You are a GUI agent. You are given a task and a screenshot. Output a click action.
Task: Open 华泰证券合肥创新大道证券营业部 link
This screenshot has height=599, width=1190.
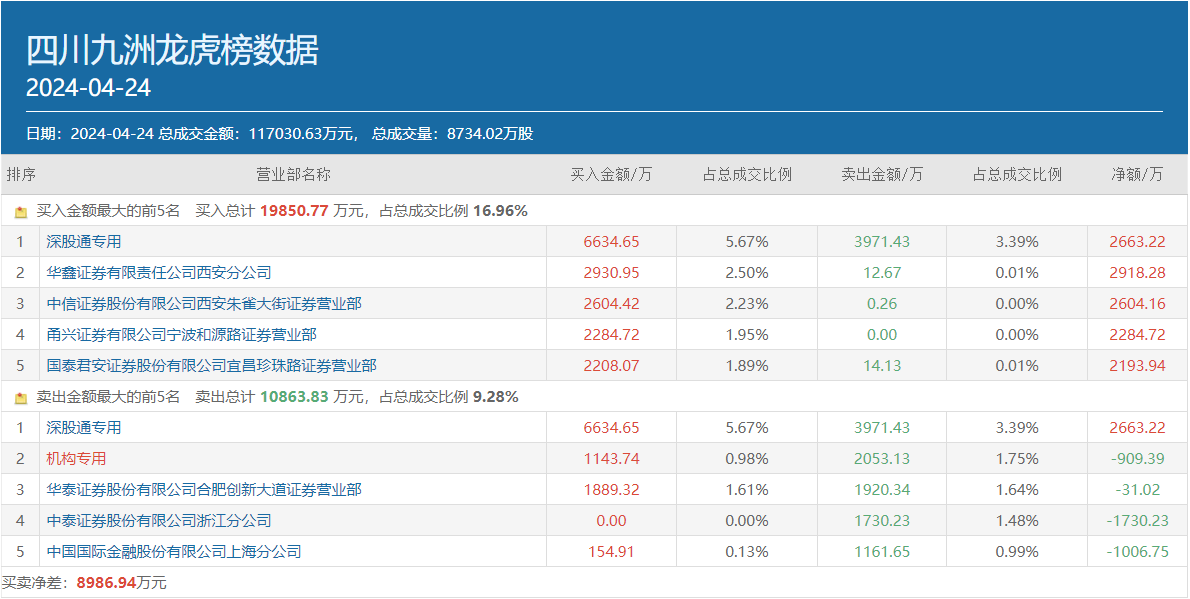[204, 490]
